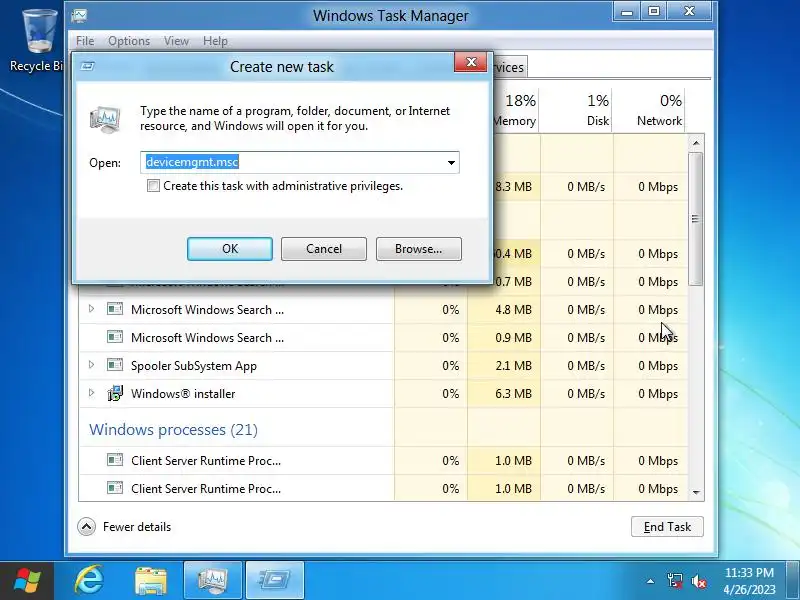
Task: Click Spooler SubSystem App process icon
Action: point(115,365)
